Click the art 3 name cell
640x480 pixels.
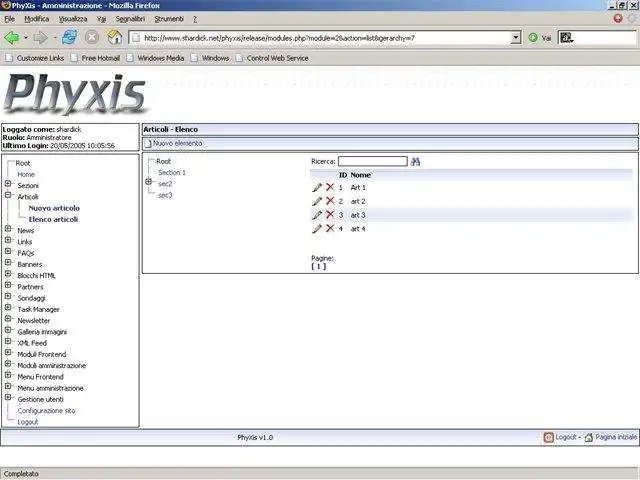[x=358, y=215]
